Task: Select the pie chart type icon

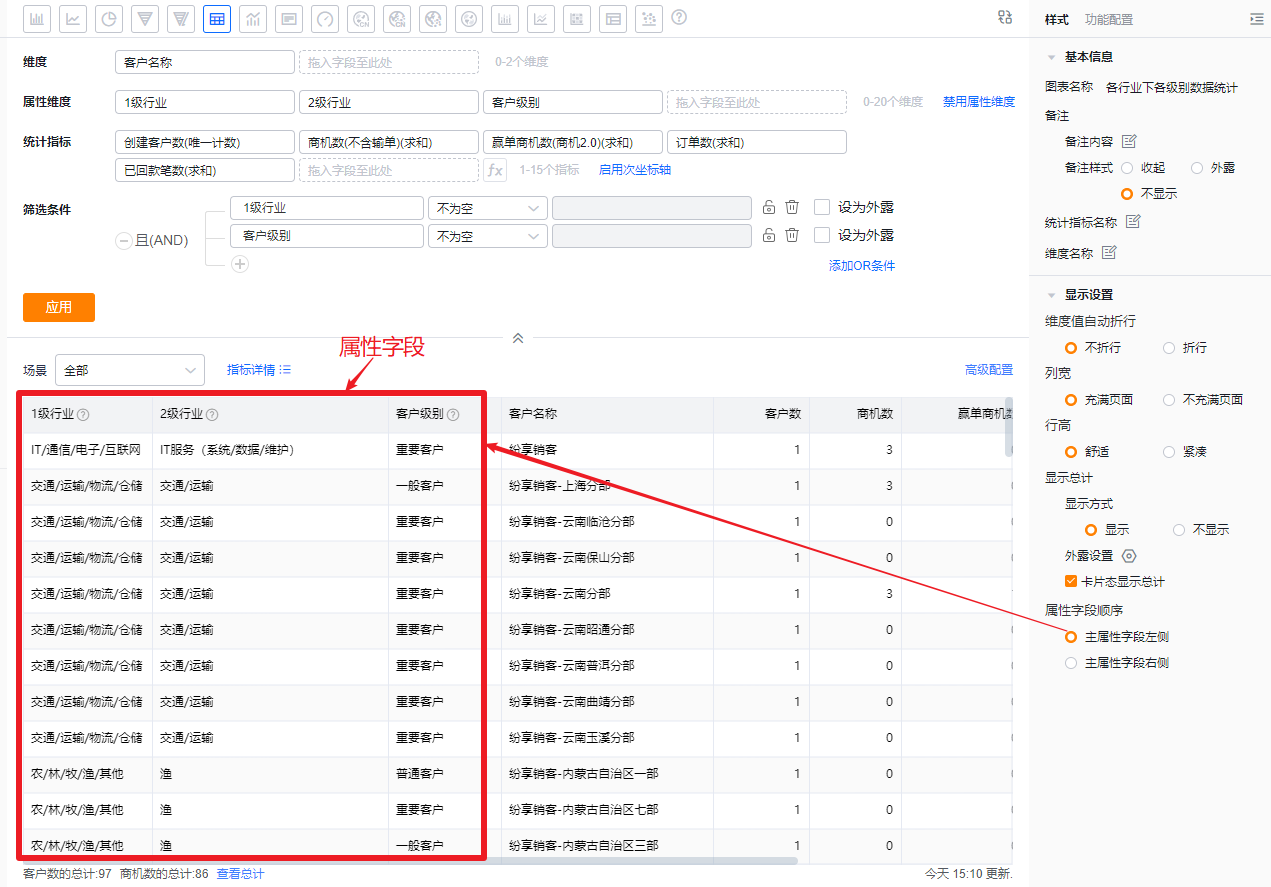Action: (109, 18)
